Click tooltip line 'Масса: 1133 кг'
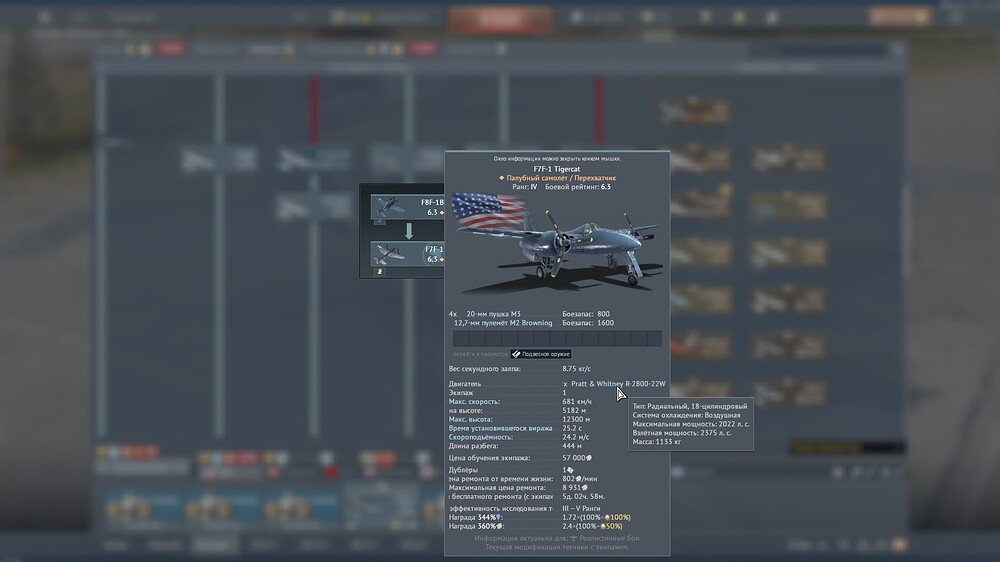This screenshot has height=562, width=1000. coord(657,442)
